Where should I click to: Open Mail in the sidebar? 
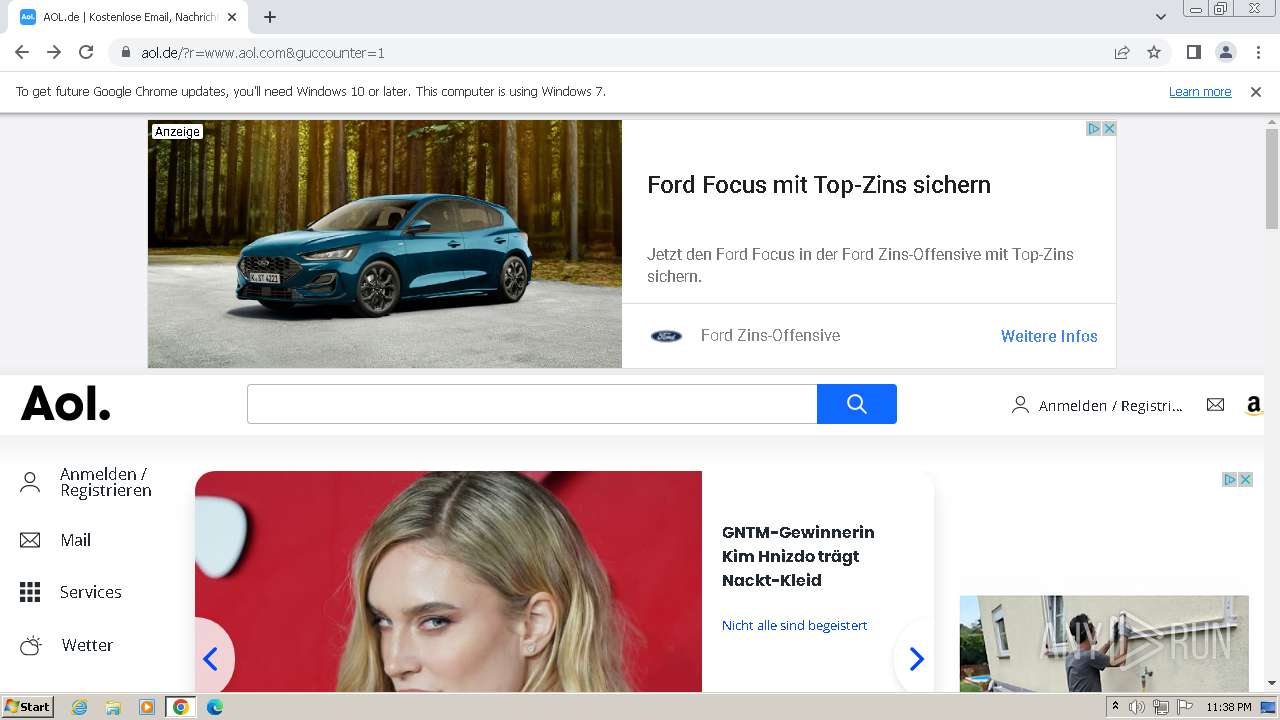(56, 540)
